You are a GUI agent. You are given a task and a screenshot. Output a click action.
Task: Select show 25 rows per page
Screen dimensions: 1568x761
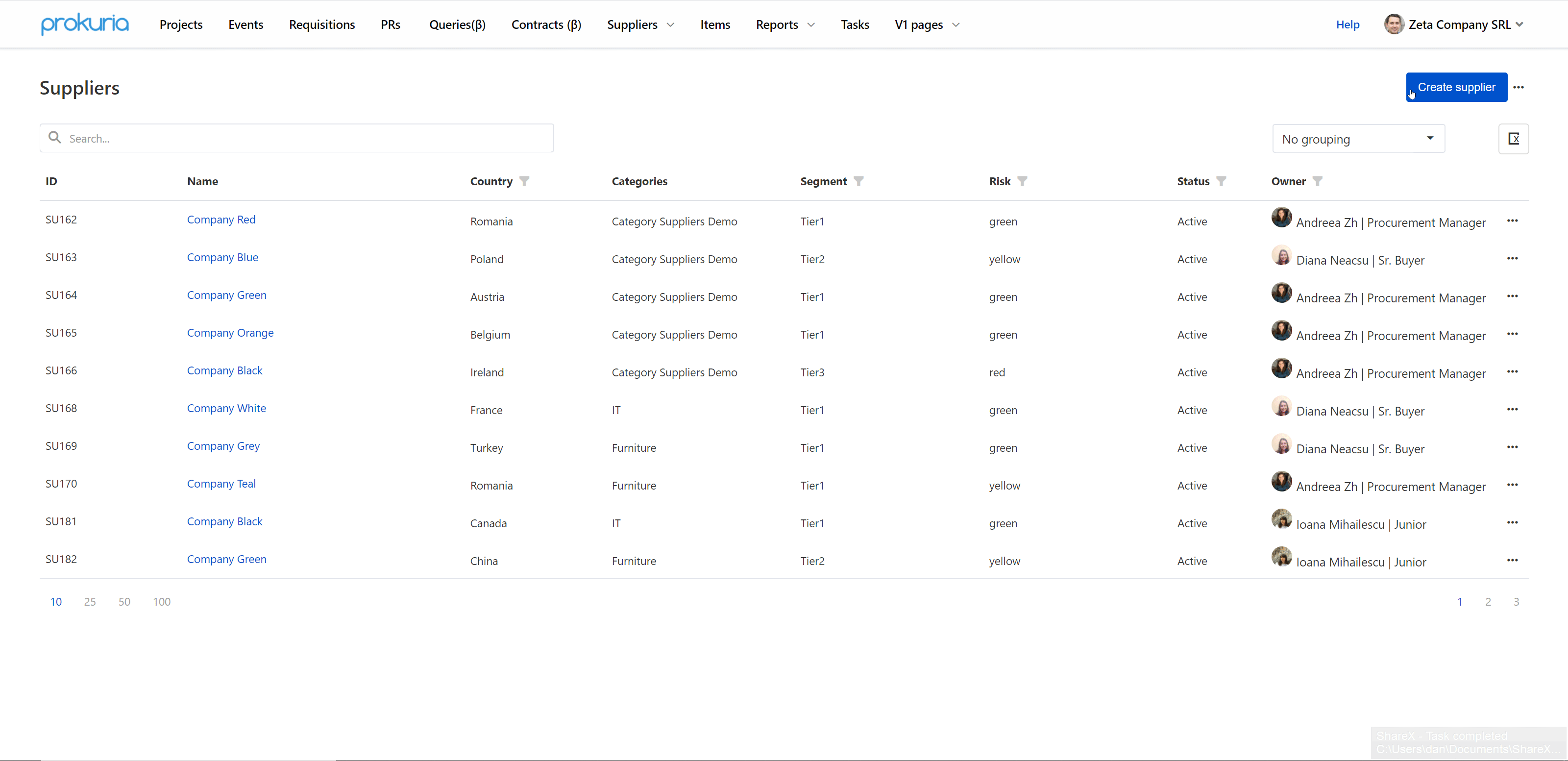[90, 601]
